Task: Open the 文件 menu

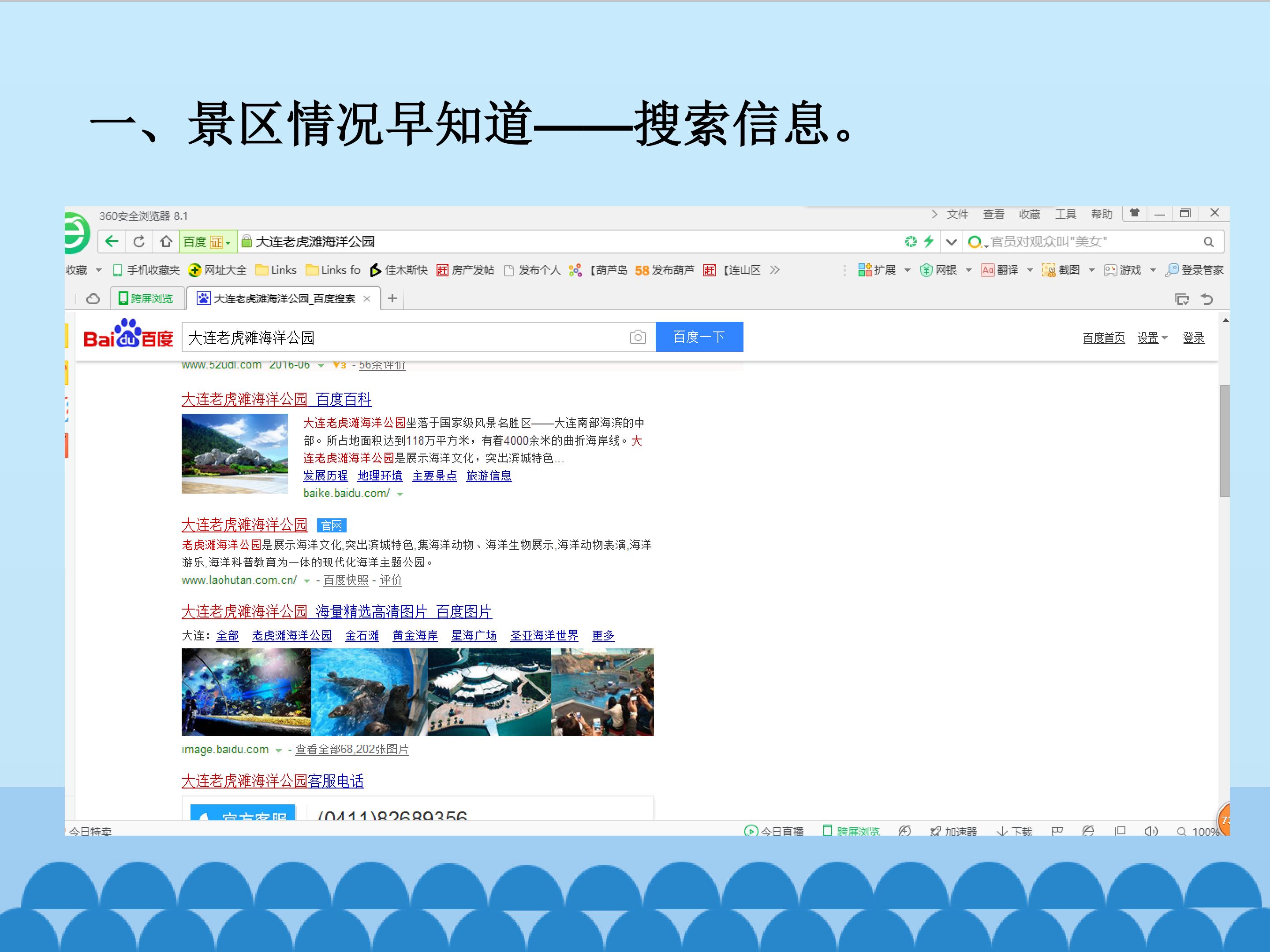Action: click(957, 214)
